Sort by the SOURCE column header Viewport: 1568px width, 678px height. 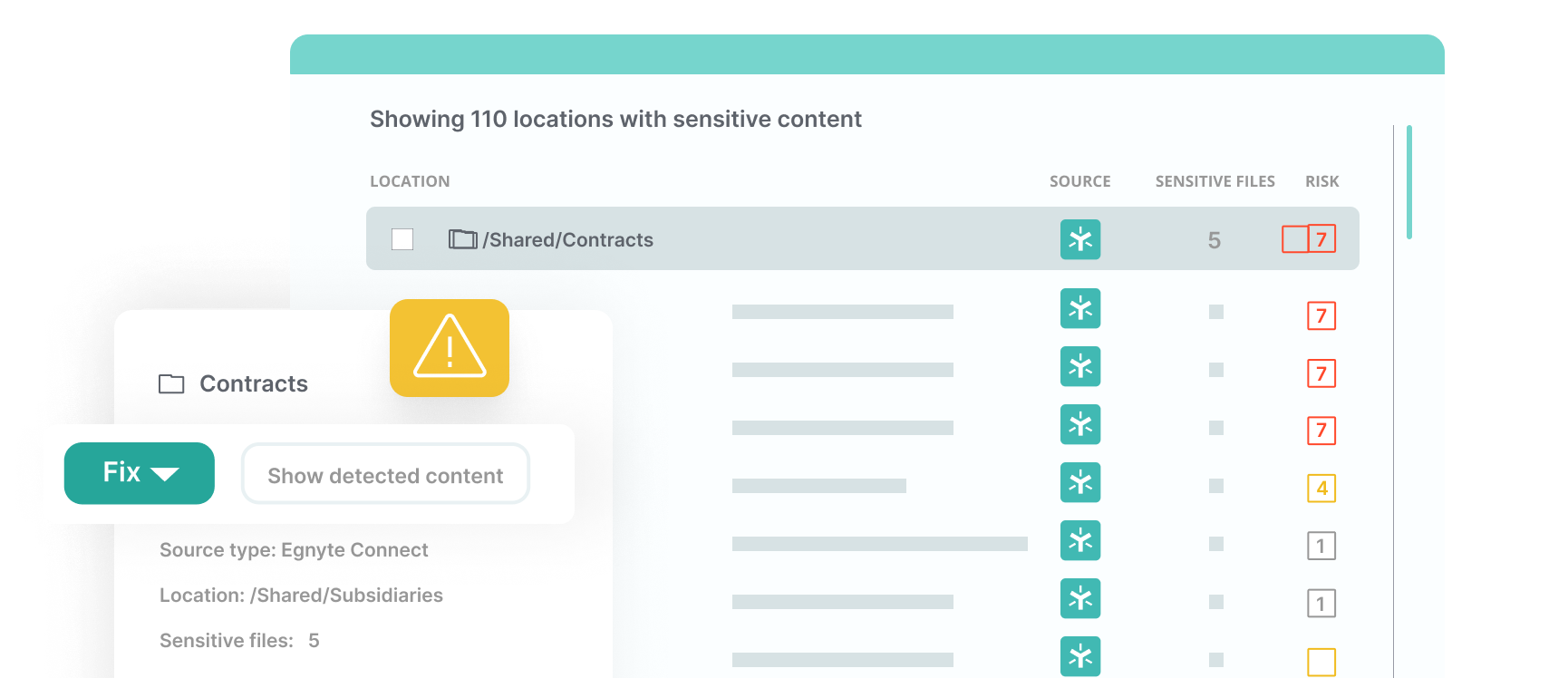pyautogui.click(x=1079, y=181)
